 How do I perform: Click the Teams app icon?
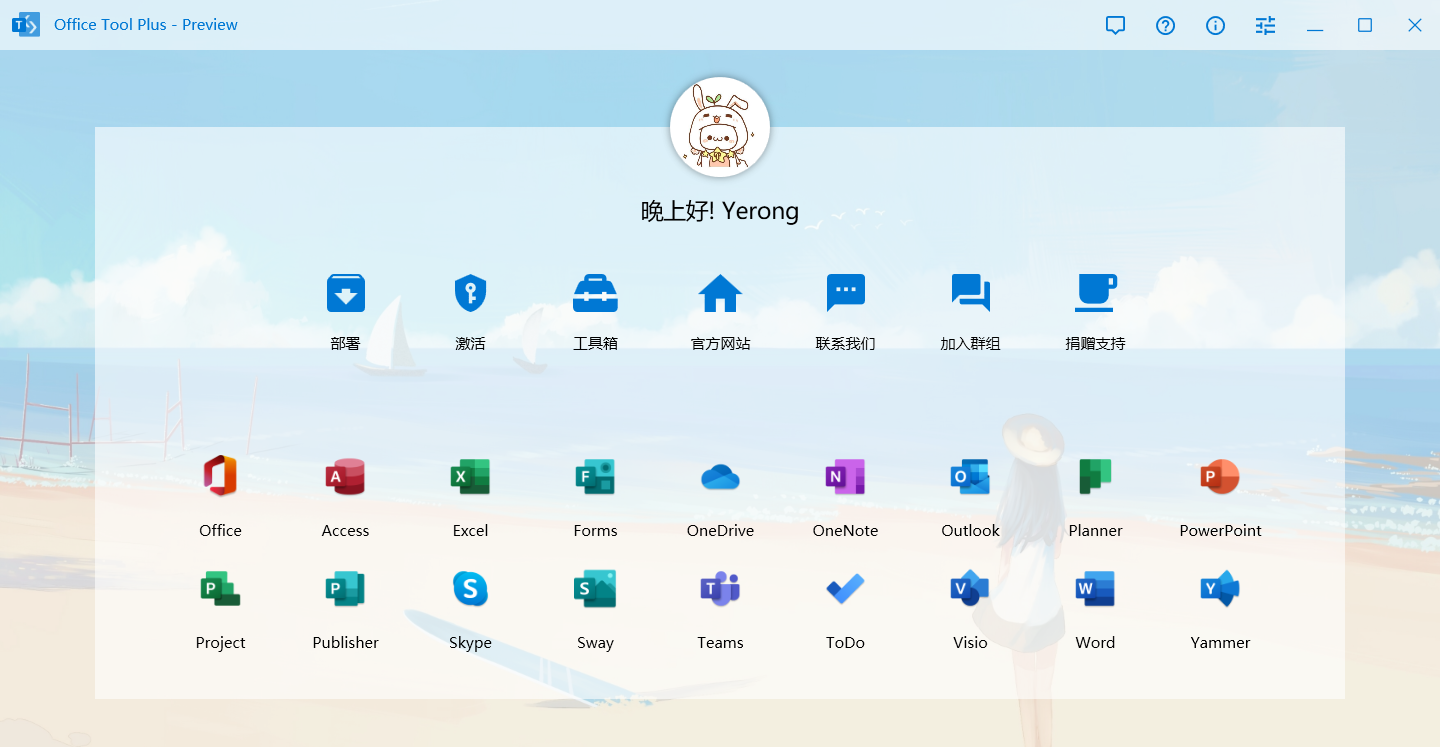[x=720, y=590]
